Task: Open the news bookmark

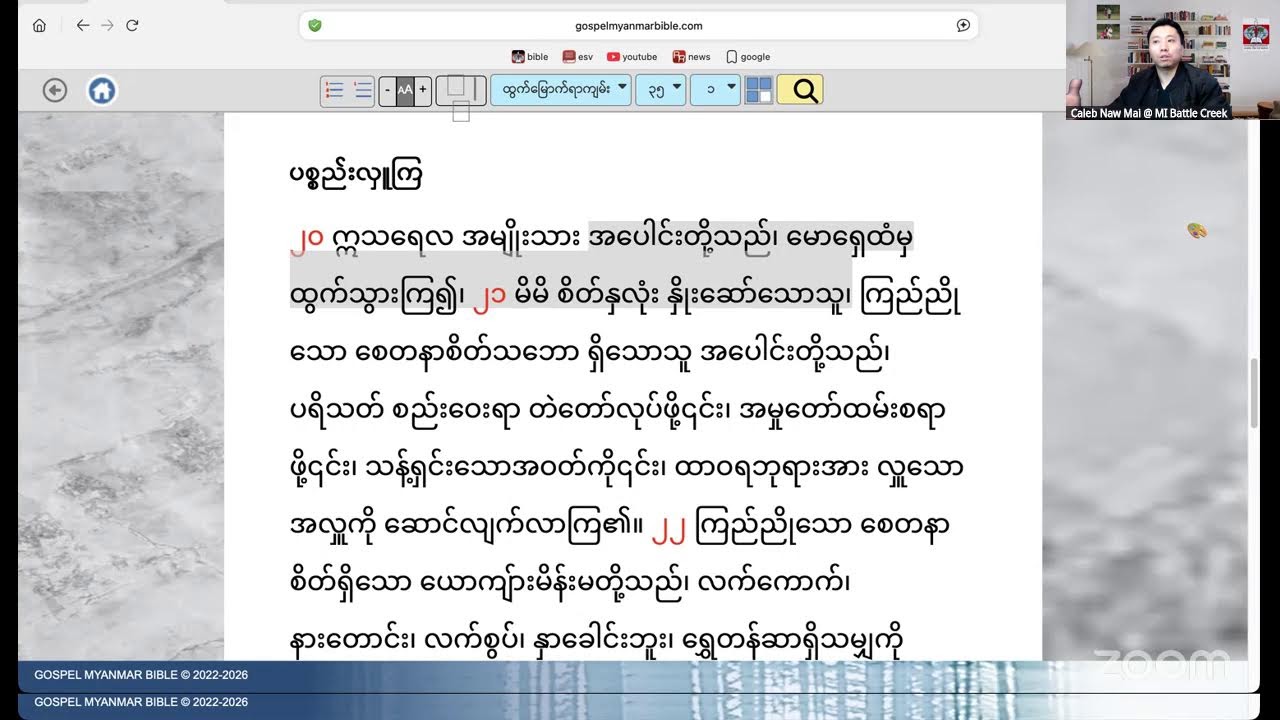Action: pyautogui.click(x=692, y=57)
